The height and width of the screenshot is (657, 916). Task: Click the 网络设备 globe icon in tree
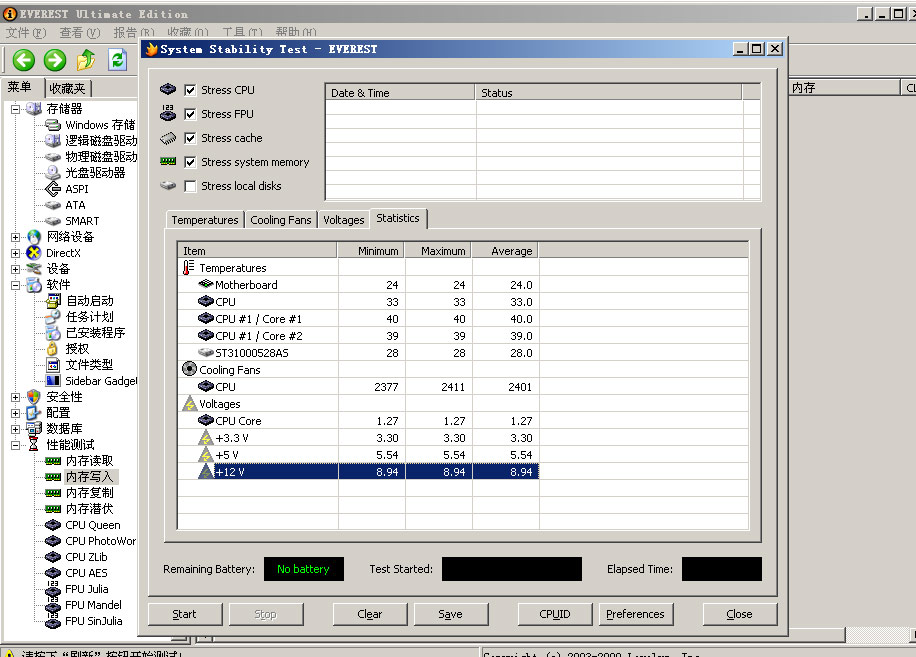point(34,237)
